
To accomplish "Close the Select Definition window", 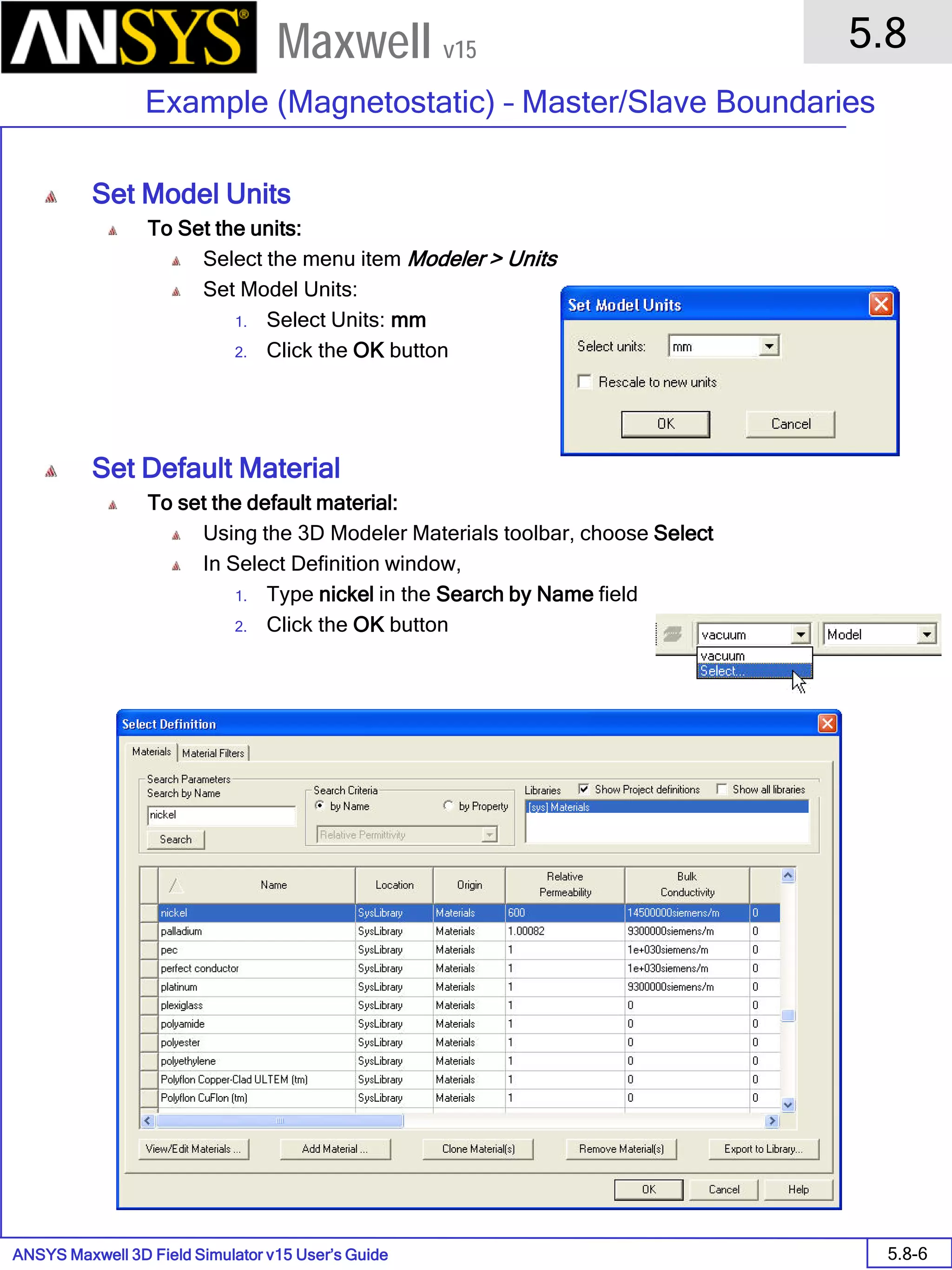I will coord(827,724).
